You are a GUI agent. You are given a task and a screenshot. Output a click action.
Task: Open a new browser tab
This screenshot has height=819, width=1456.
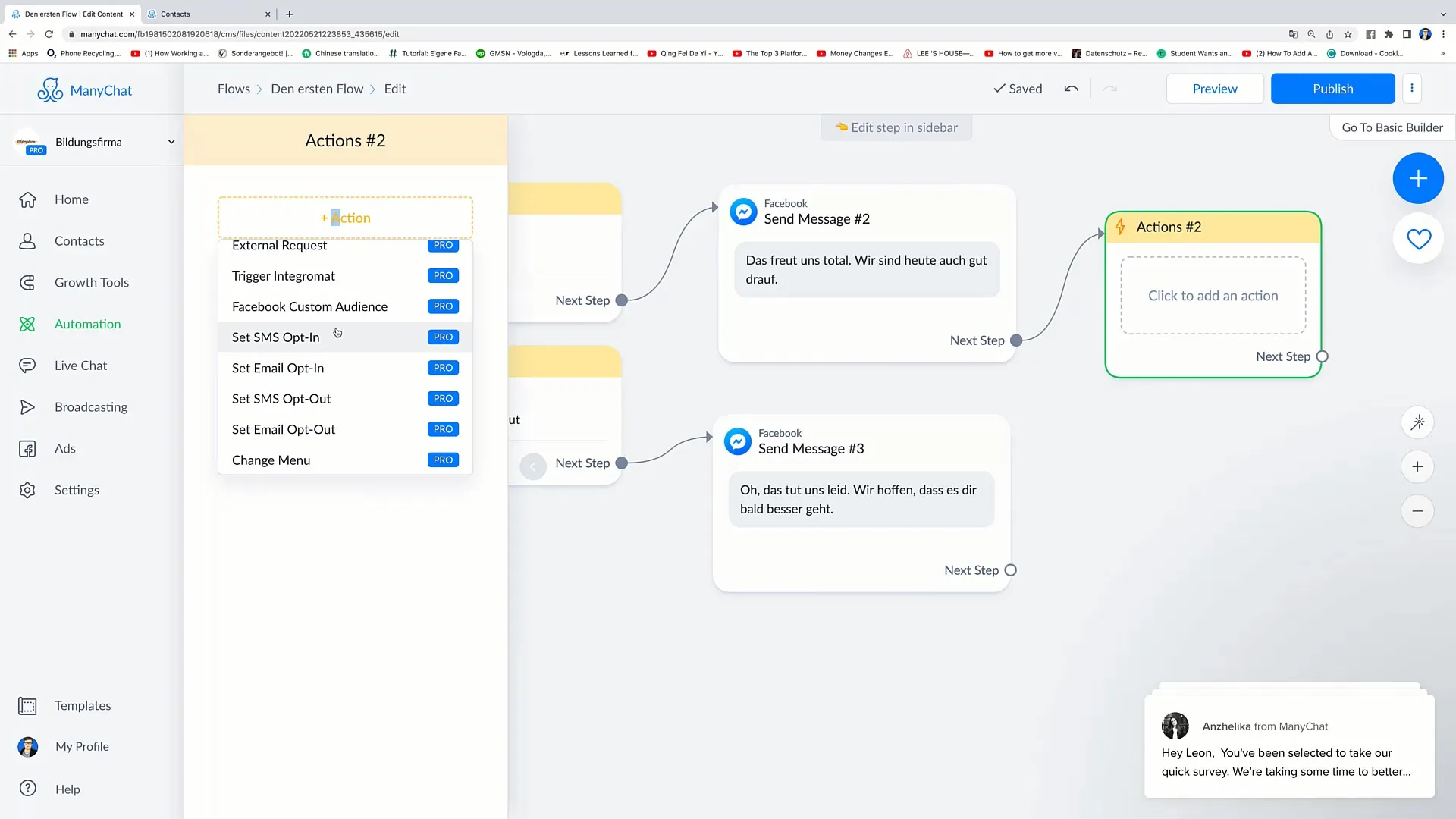[289, 14]
